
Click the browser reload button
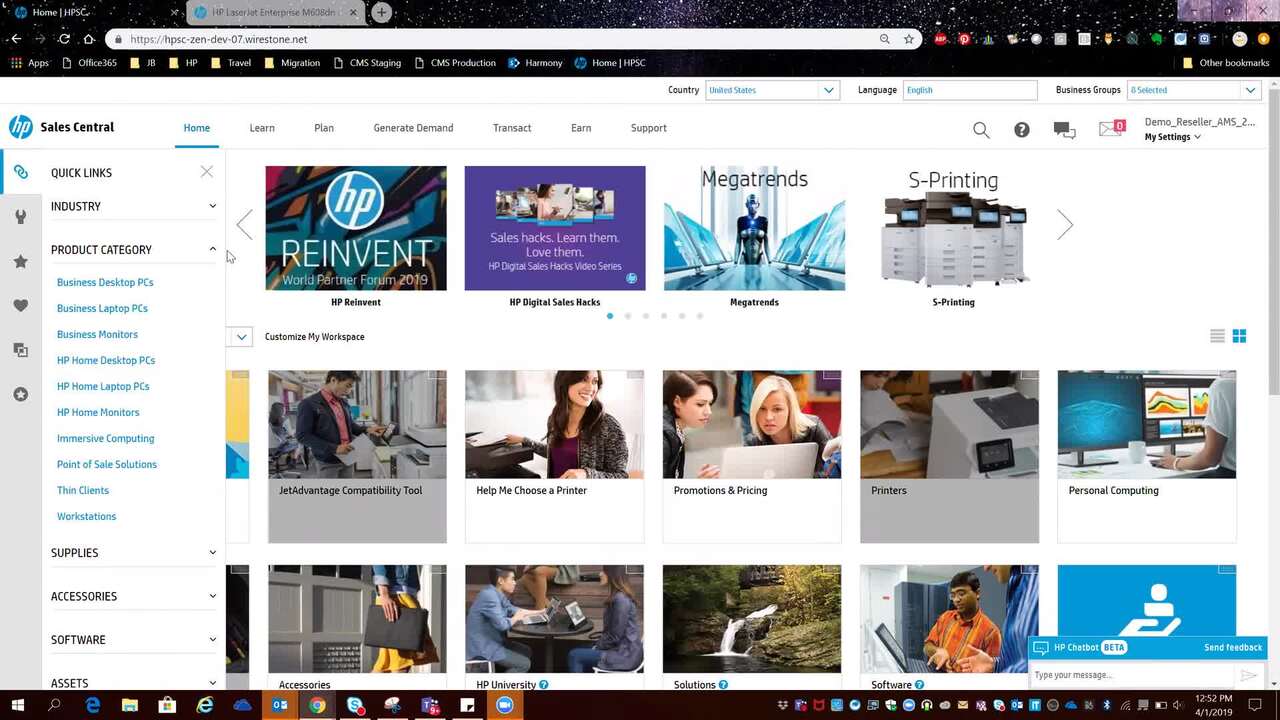(64, 39)
